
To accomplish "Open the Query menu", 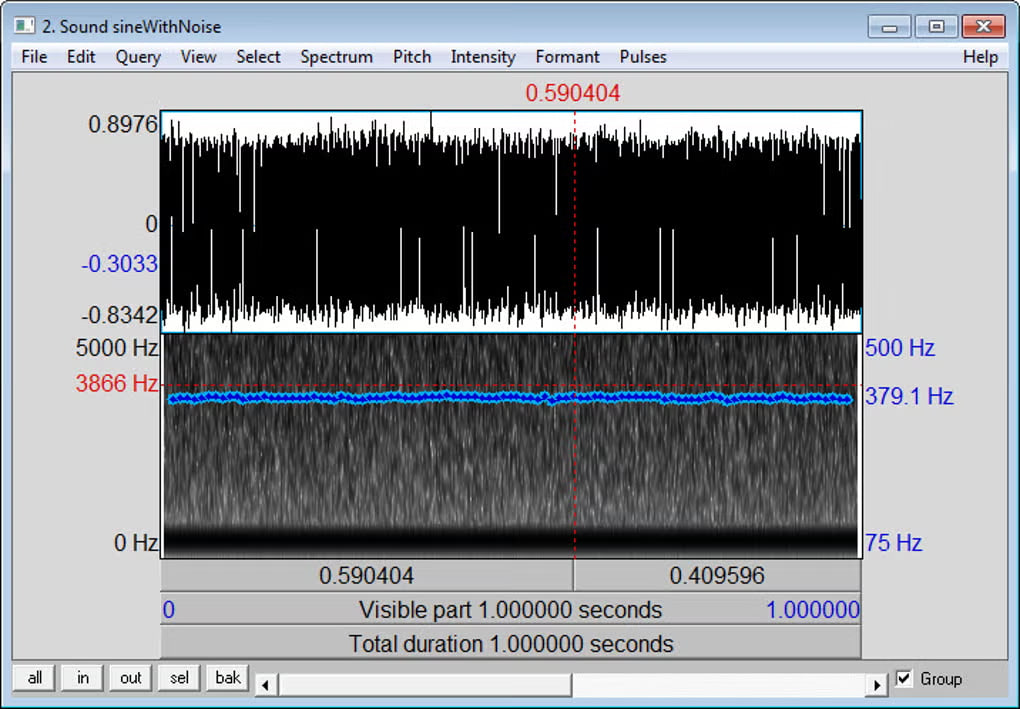I will click(138, 57).
